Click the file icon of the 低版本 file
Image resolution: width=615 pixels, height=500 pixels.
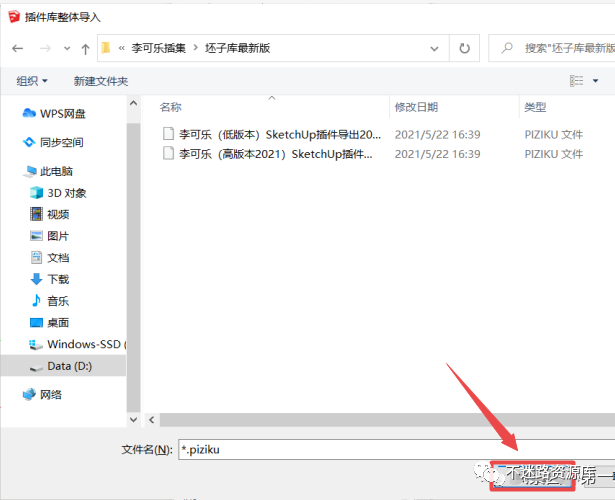pos(168,134)
